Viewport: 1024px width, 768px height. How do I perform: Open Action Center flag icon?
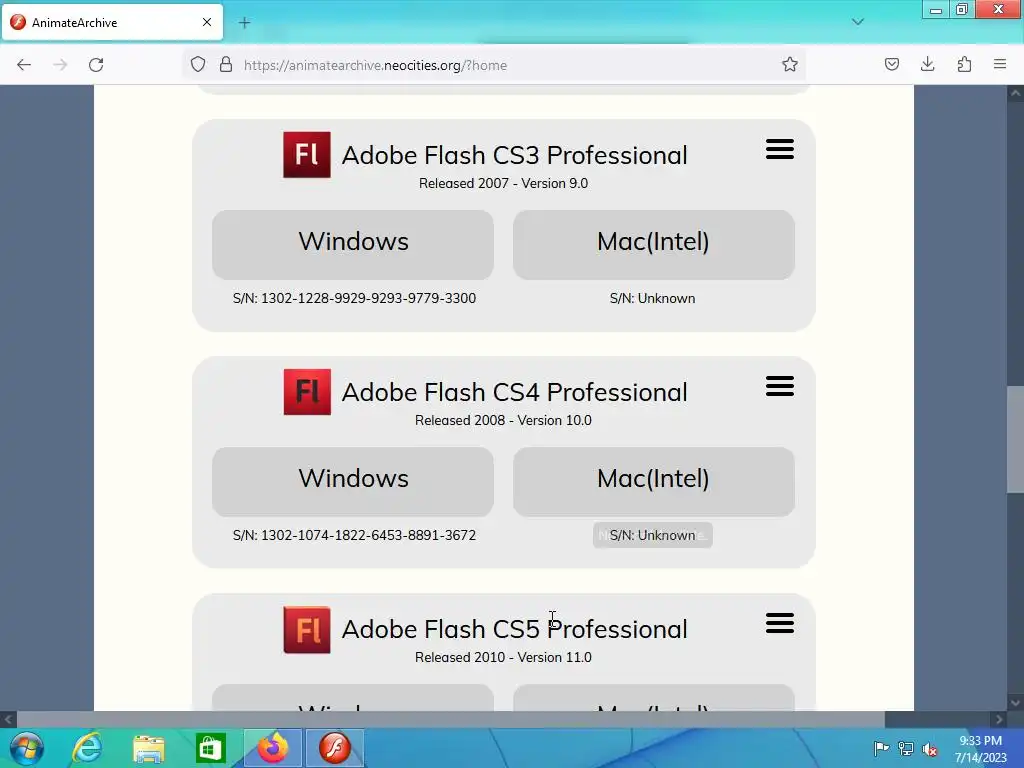pos(881,748)
